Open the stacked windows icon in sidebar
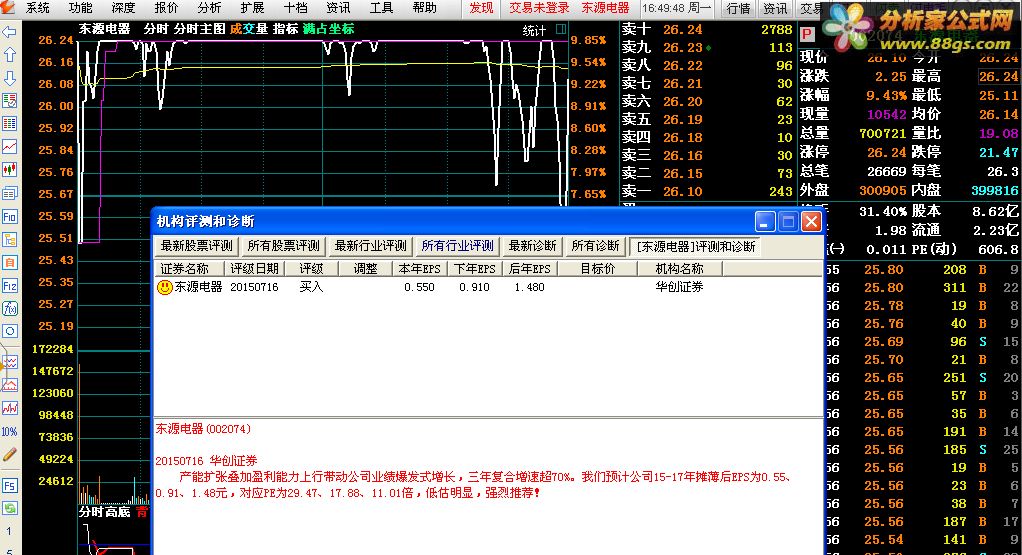The width and height of the screenshot is (1022, 555). point(10,193)
